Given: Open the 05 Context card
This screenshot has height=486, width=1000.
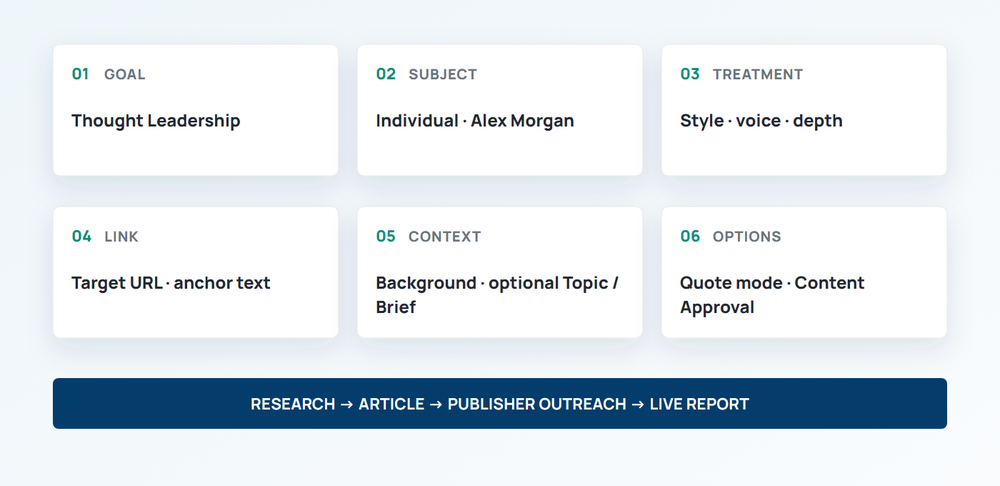Looking at the screenshot, I should point(499,272).
